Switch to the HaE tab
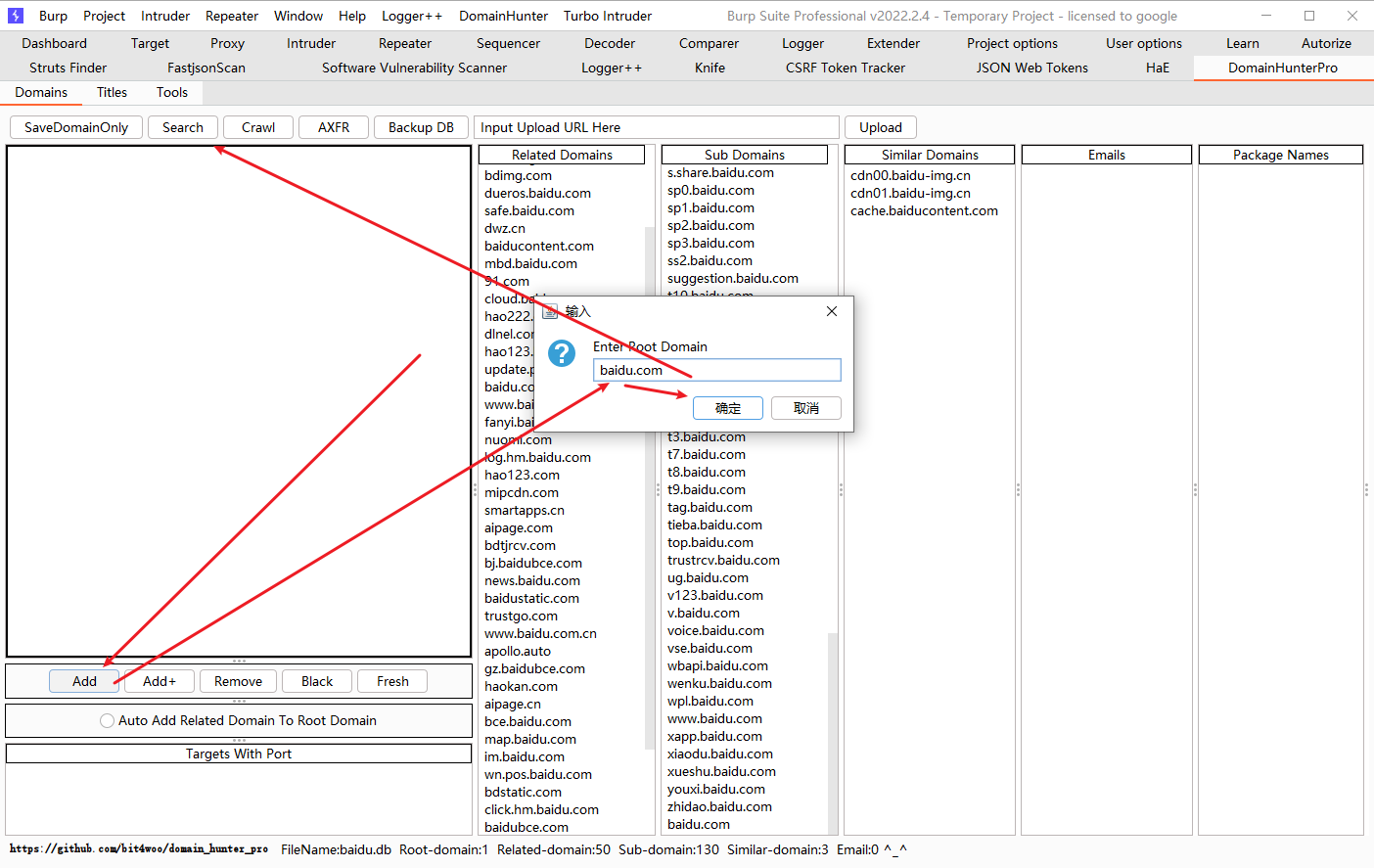Screen dimensions: 1374x868 tap(1158, 68)
